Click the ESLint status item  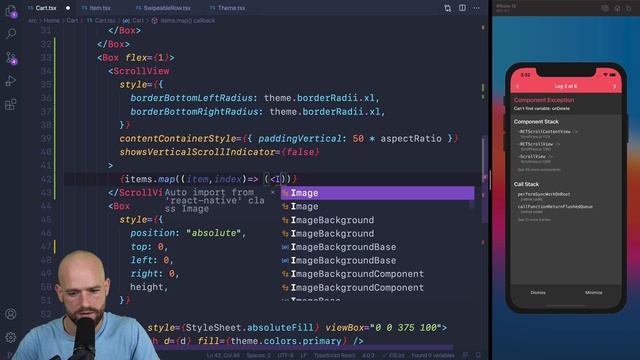click(393, 356)
